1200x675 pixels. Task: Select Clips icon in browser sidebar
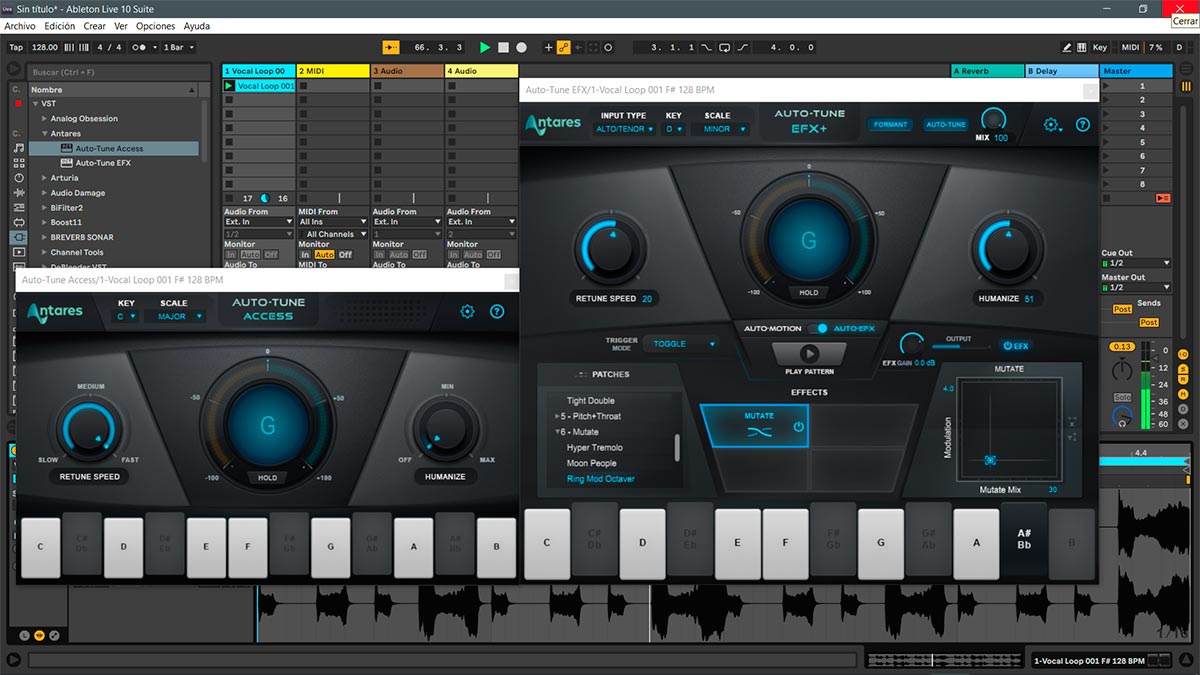click(x=18, y=252)
